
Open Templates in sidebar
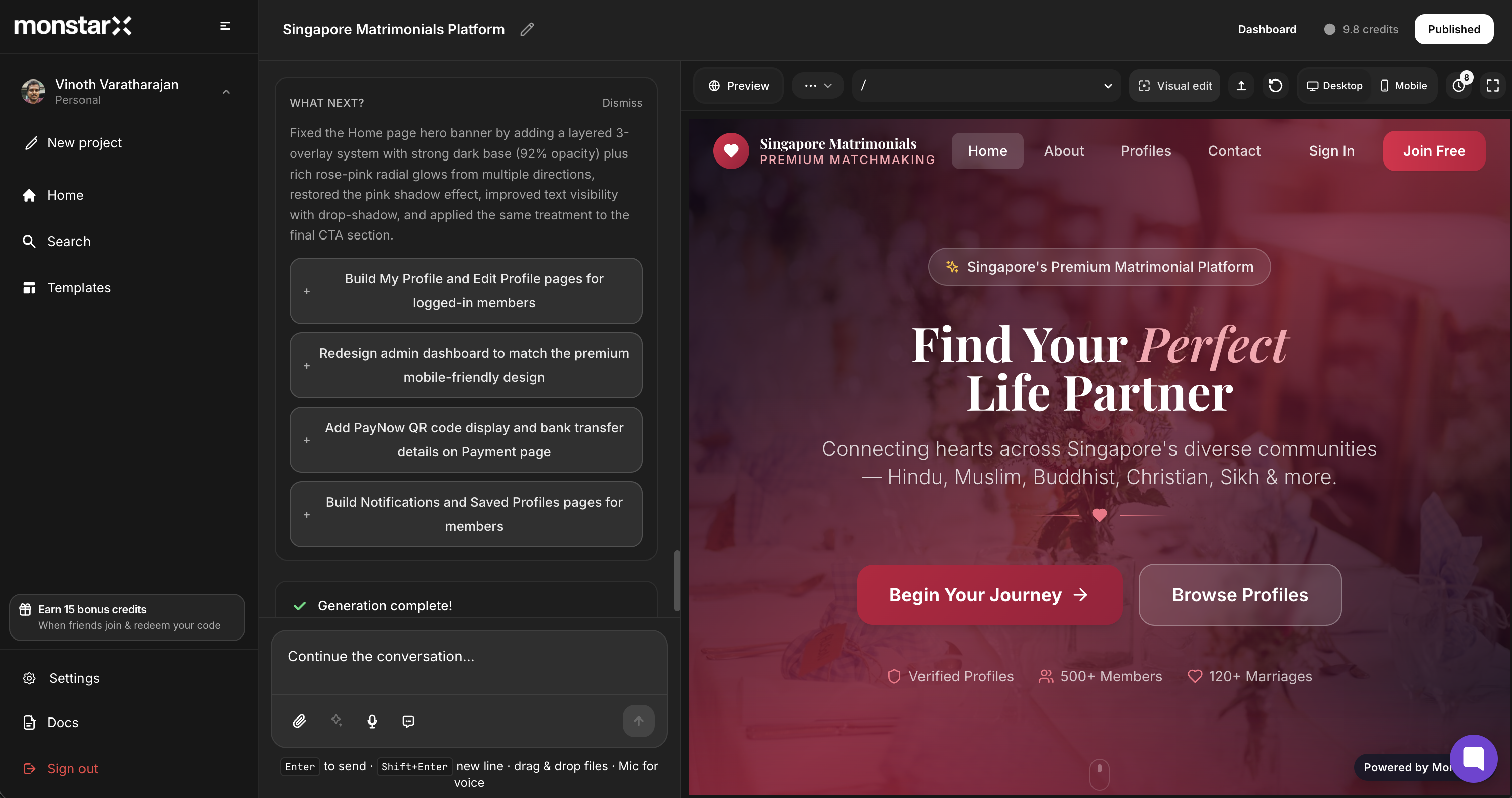(x=66, y=288)
